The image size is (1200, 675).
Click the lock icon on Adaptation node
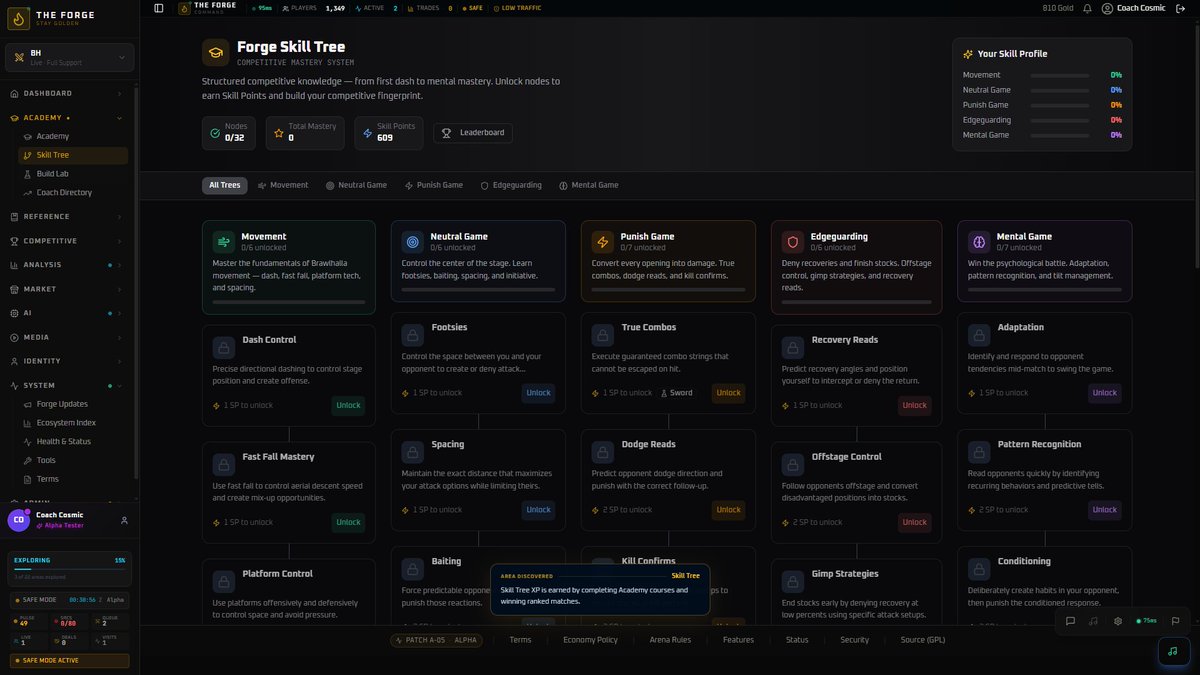click(x=979, y=334)
